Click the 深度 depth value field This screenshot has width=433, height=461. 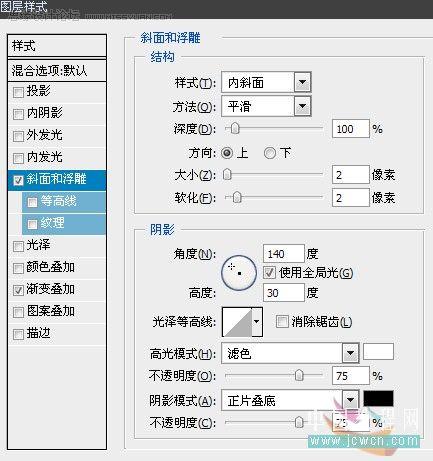click(x=351, y=129)
